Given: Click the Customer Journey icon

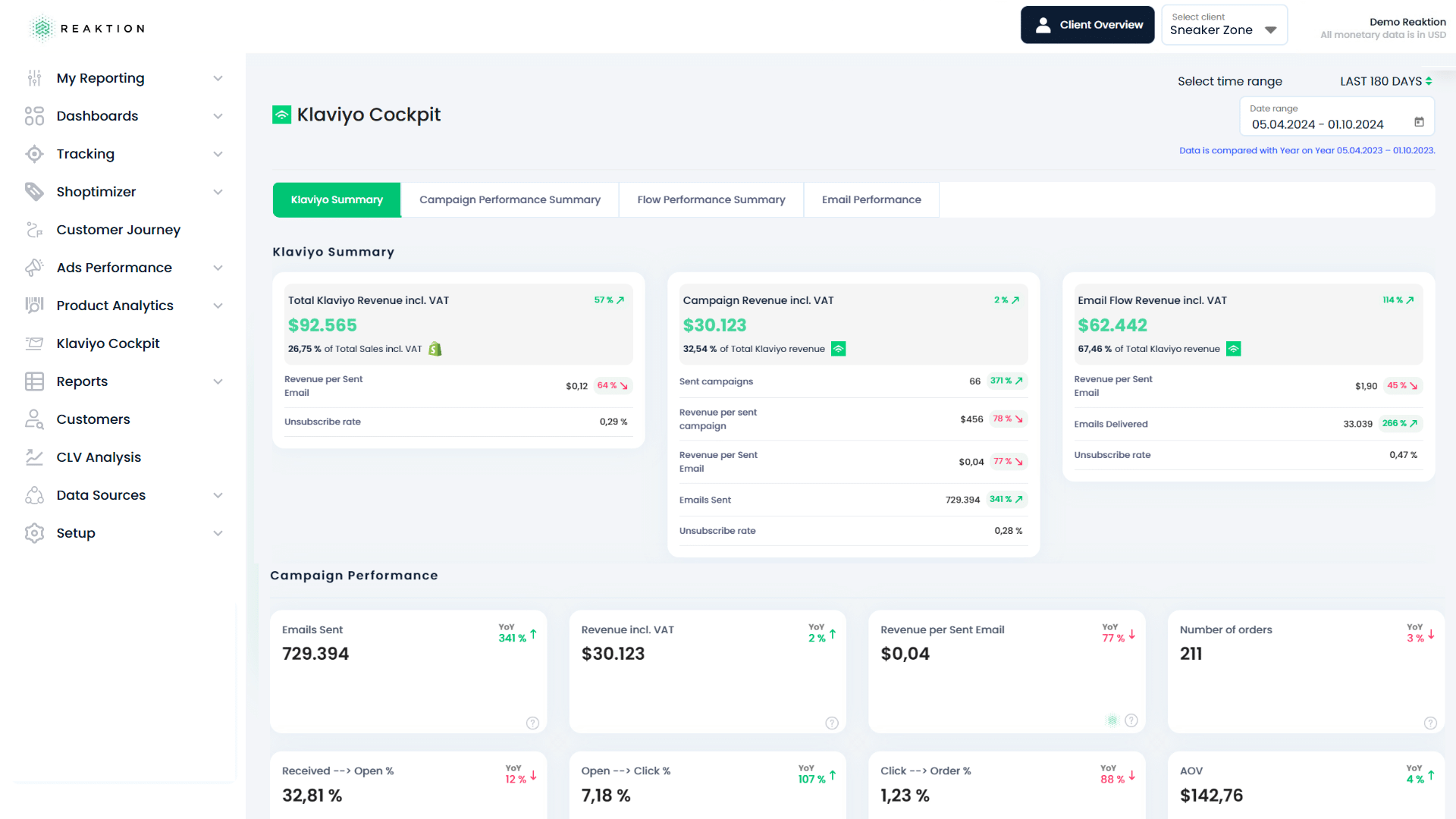Looking at the screenshot, I should click(x=34, y=230).
